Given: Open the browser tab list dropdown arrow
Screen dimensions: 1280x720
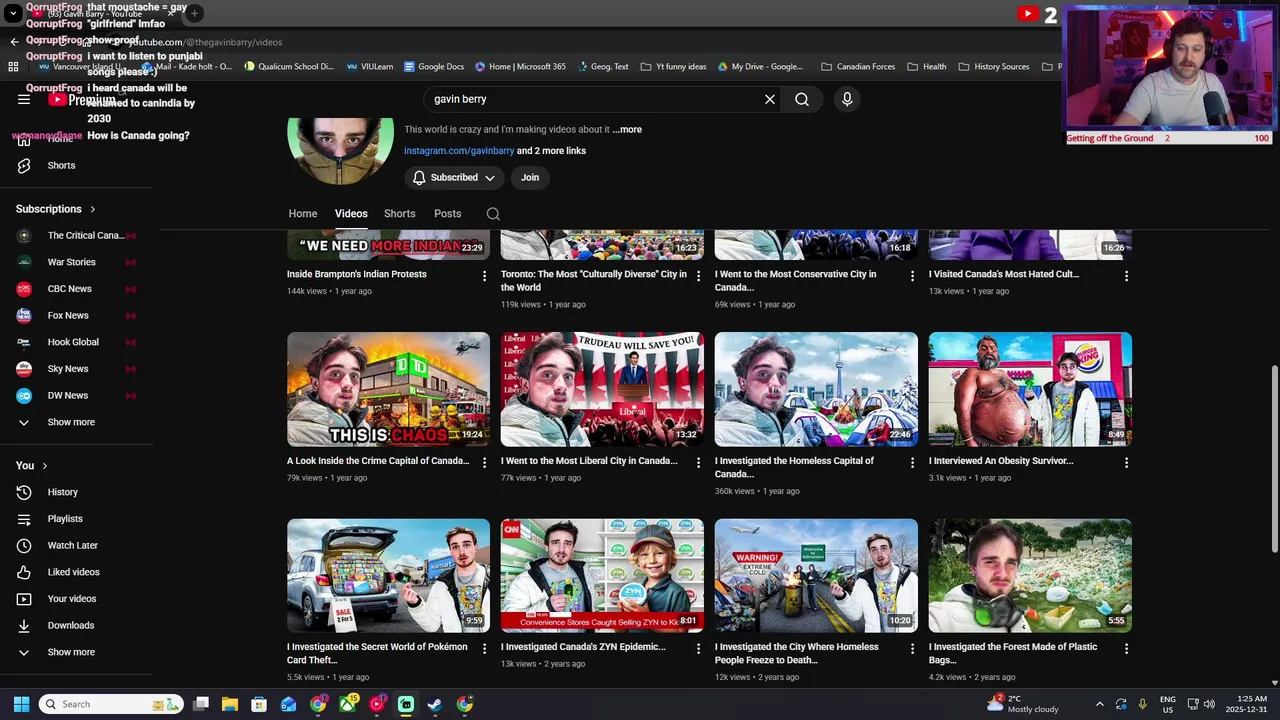Looking at the screenshot, I should (x=12, y=13).
